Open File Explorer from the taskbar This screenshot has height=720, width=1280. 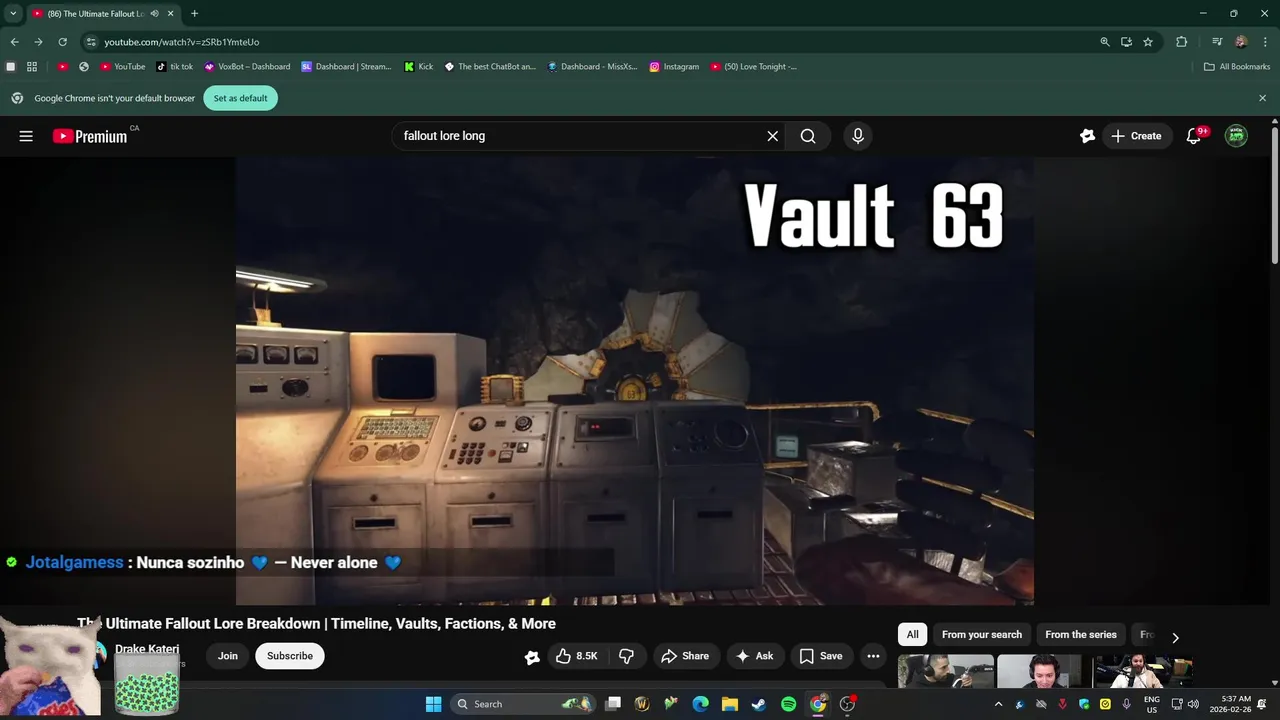[x=730, y=704]
